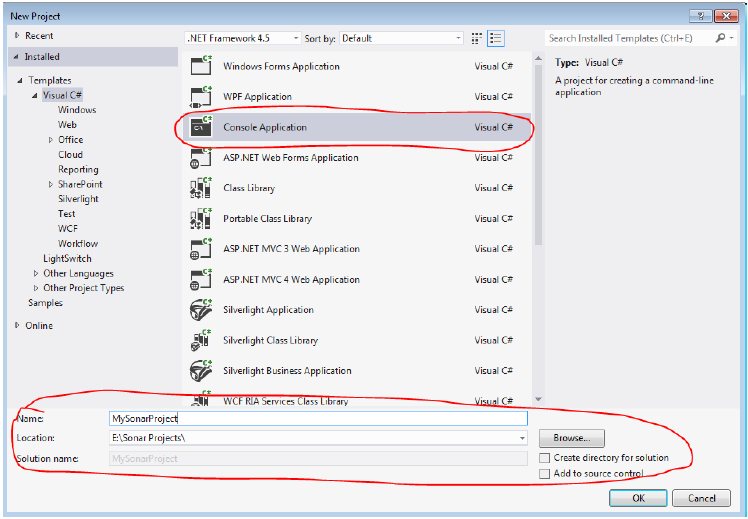
Task: Click the template list scrollbar thumb
Action: tap(538, 155)
